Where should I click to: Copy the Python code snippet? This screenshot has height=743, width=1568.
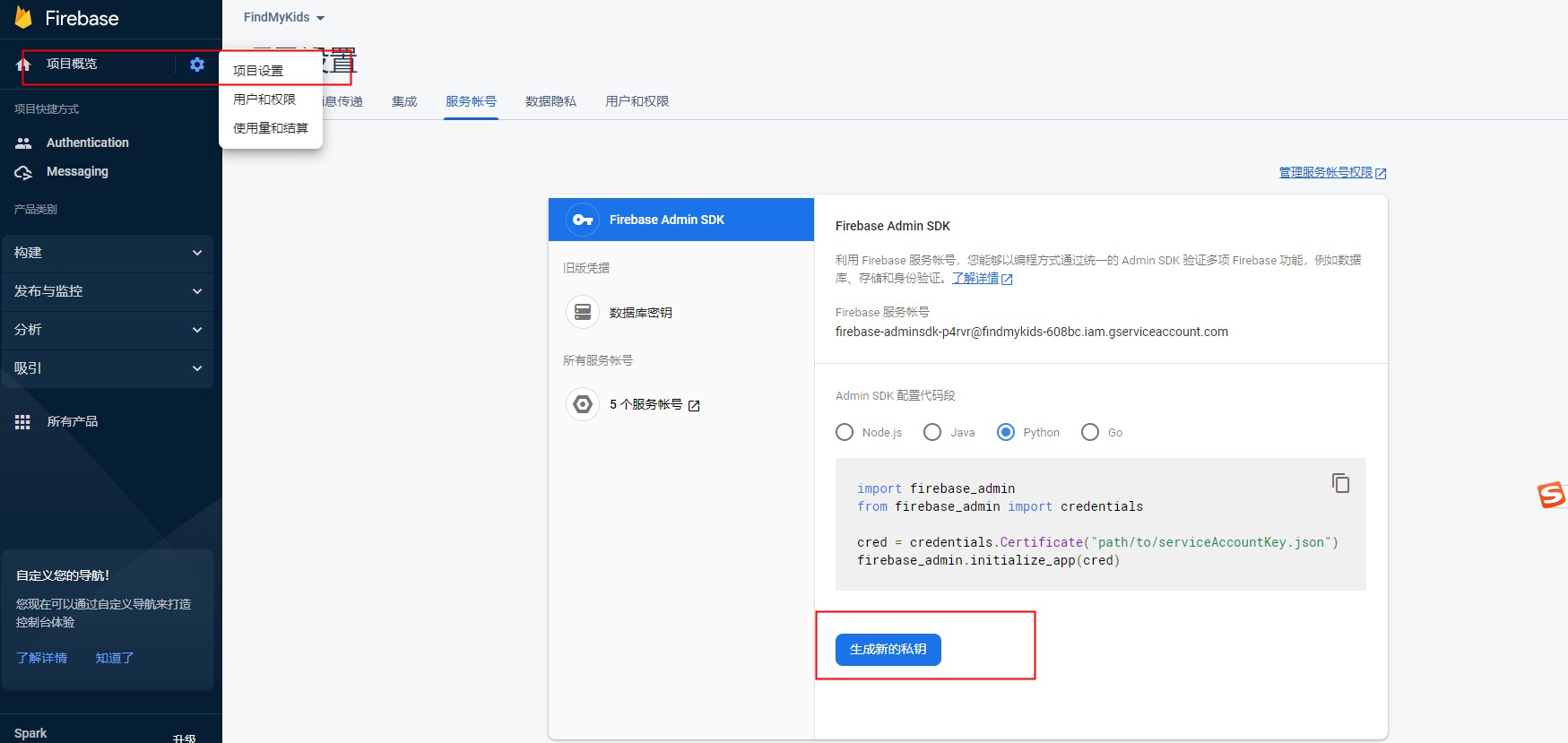(1340, 483)
